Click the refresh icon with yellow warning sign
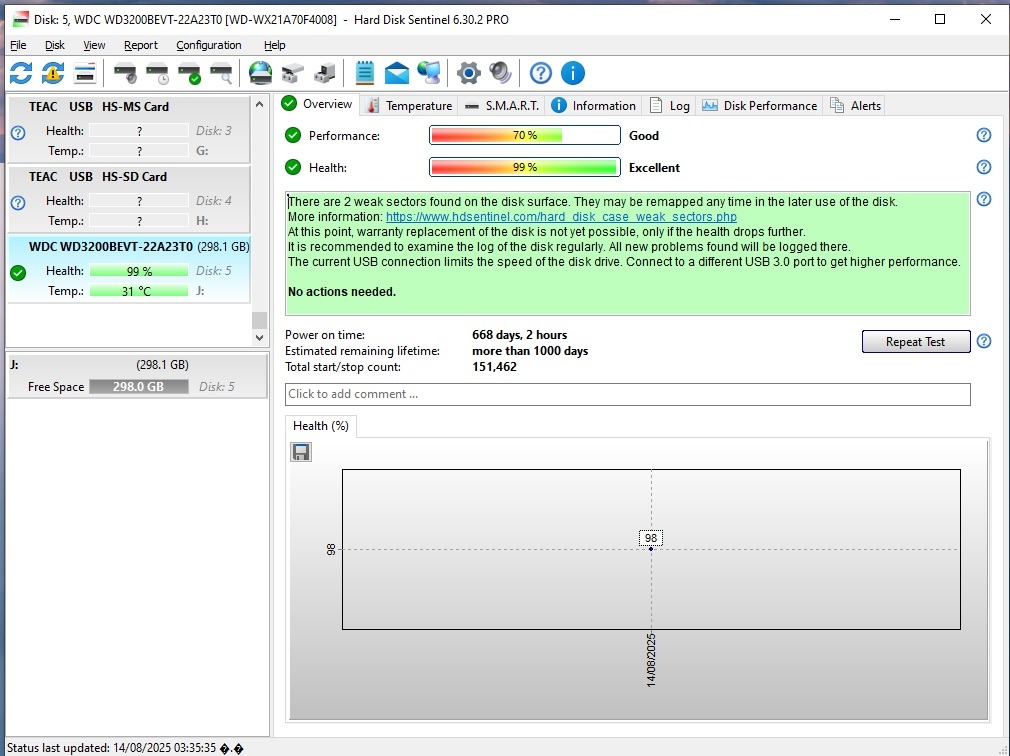 click(x=53, y=73)
